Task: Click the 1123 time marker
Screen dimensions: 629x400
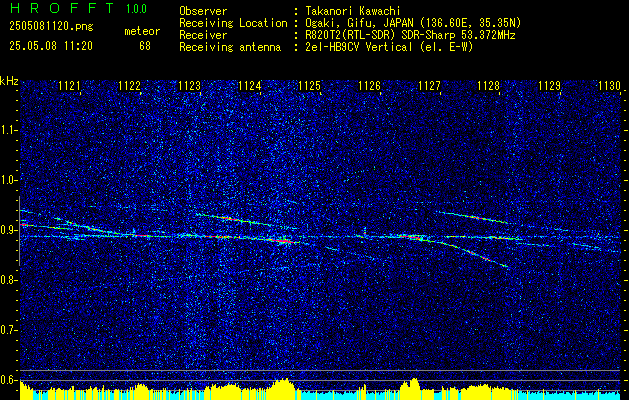Action: [x=189, y=86]
